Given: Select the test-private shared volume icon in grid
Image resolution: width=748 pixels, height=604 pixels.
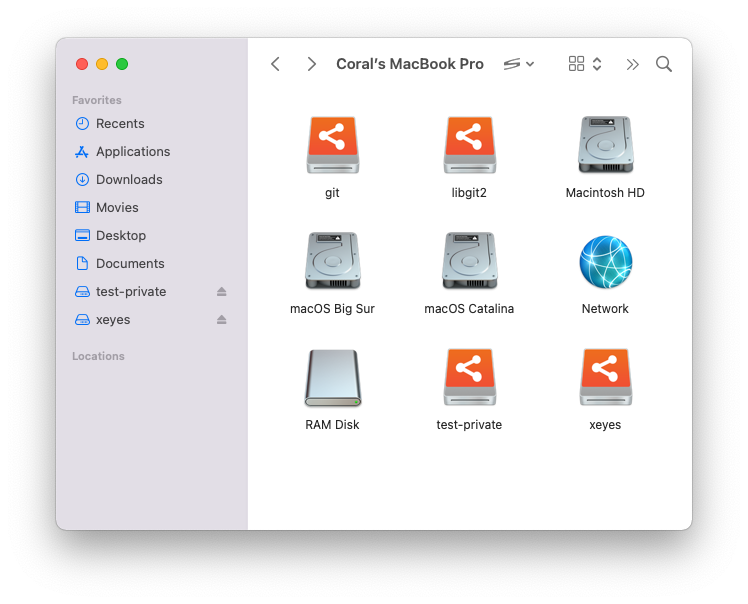Looking at the screenshot, I should coord(469,377).
